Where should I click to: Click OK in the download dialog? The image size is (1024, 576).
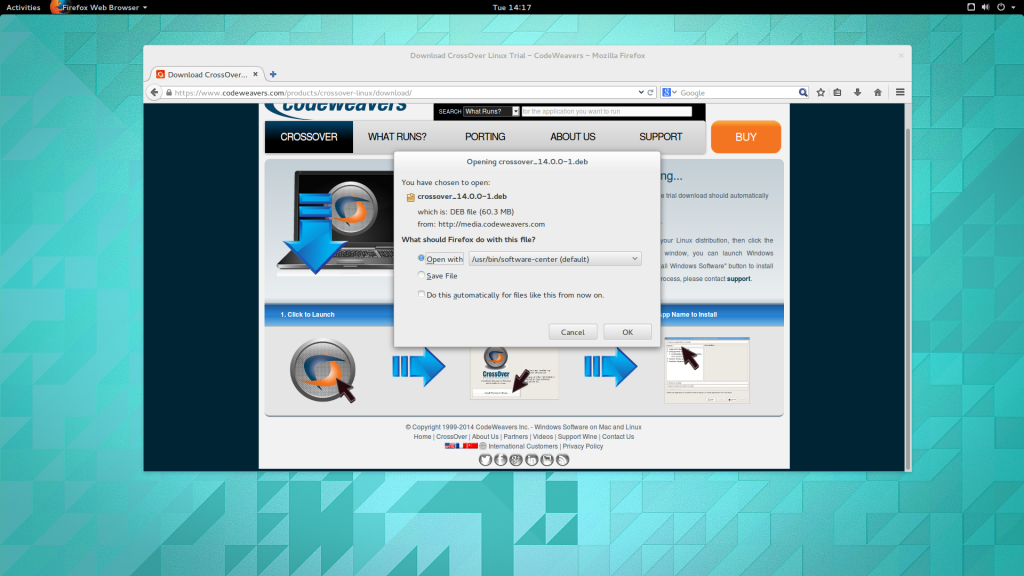coord(628,332)
